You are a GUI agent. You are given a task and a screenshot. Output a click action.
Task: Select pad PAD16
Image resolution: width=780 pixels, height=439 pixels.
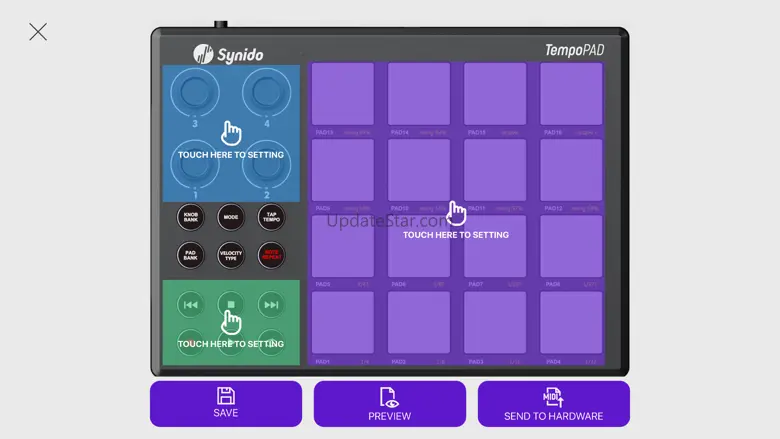[571, 94]
